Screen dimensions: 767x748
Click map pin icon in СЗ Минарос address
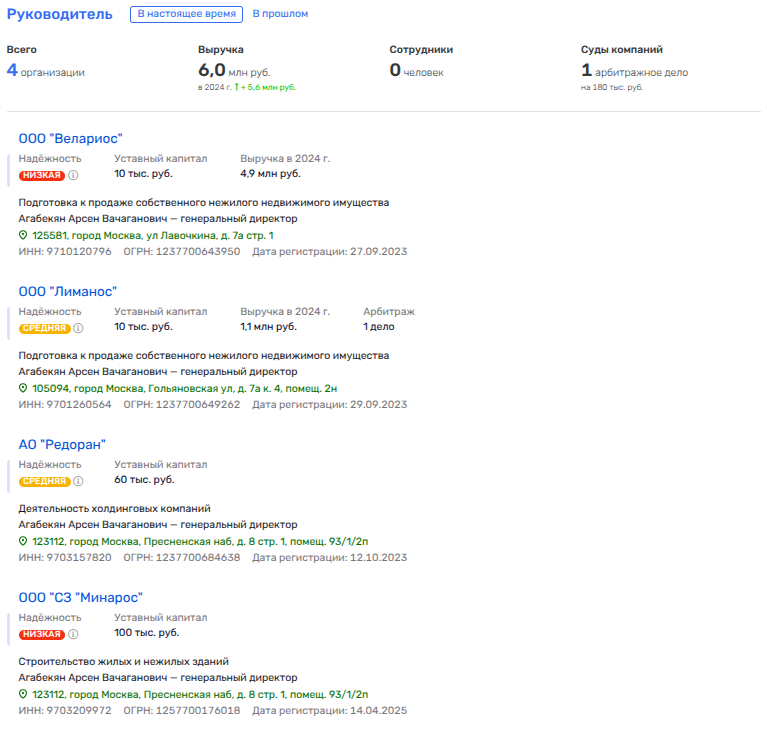24,694
